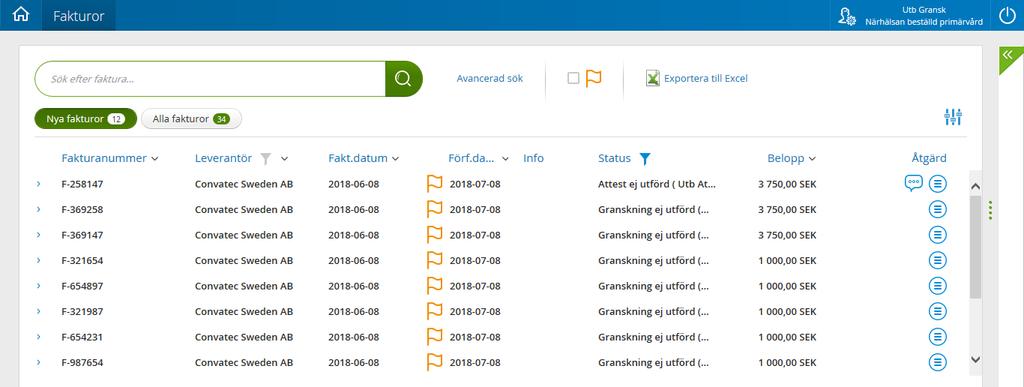Click the Excel export icon

[x=652, y=78]
